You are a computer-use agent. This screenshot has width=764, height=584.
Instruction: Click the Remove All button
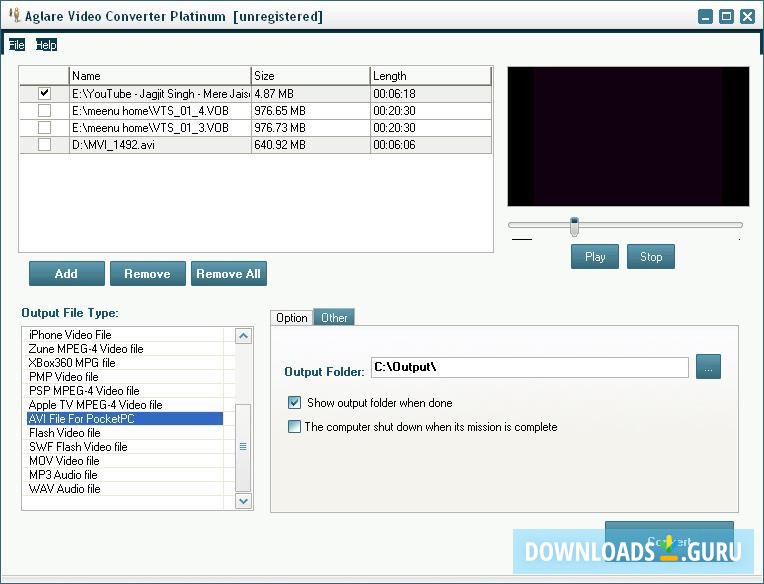[229, 273]
